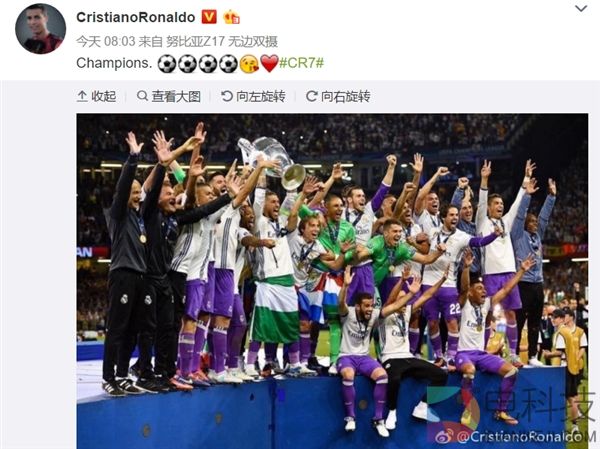
Task: Rotate the image right with 向右旋转
Action: coord(338,96)
